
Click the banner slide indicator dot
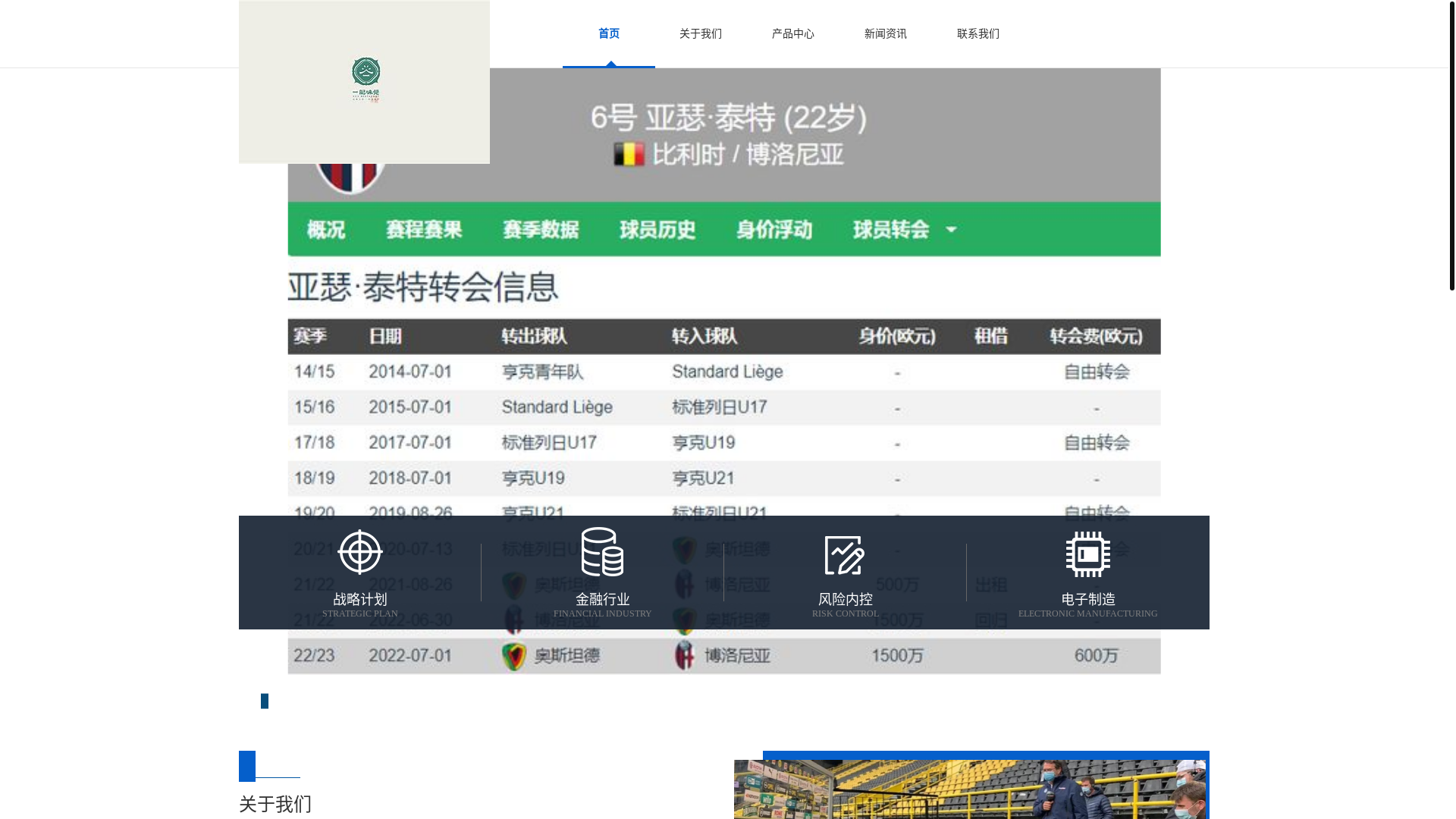[265, 701]
